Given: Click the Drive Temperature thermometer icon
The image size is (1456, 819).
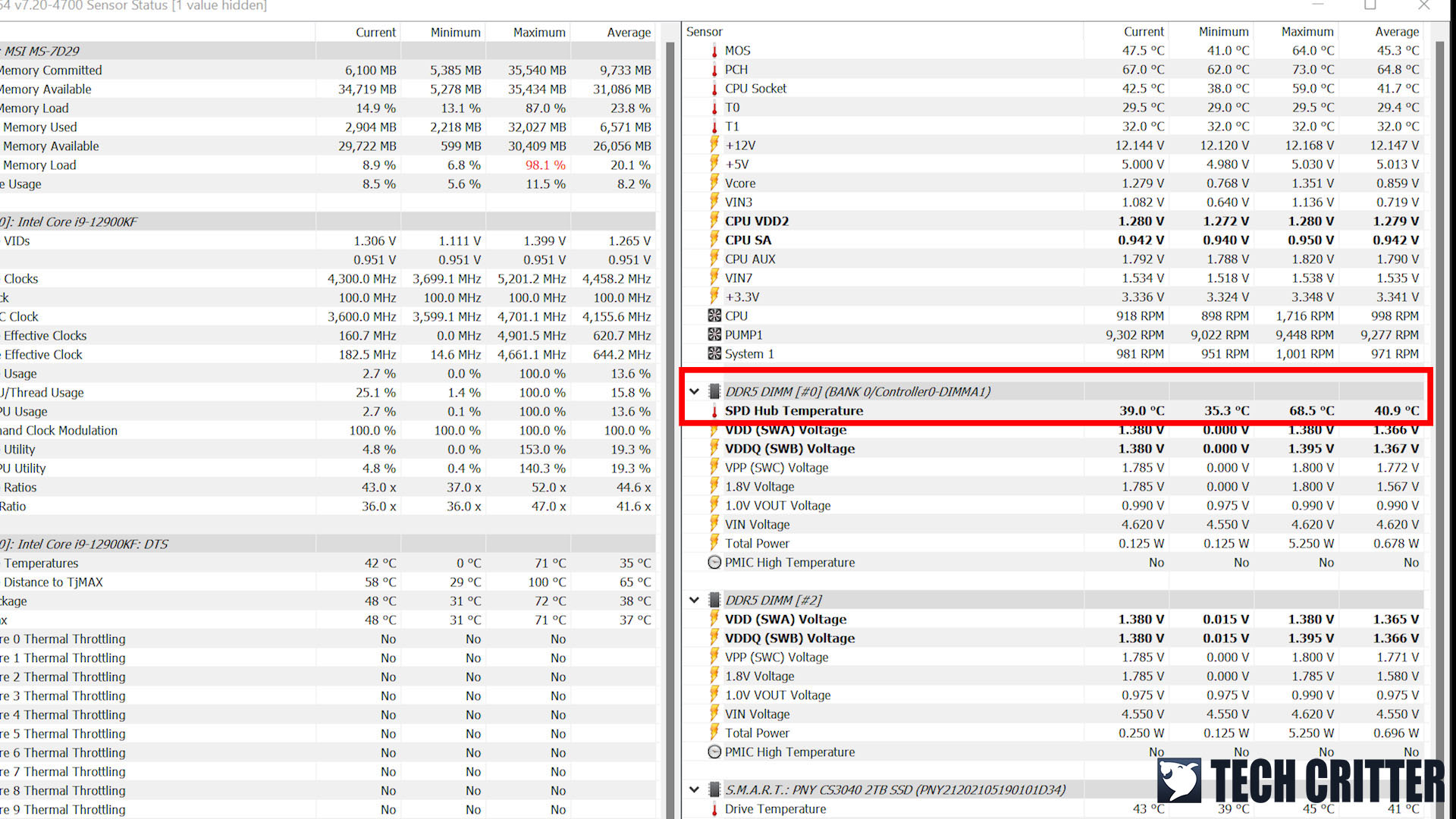Looking at the screenshot, I should point(714,809).
